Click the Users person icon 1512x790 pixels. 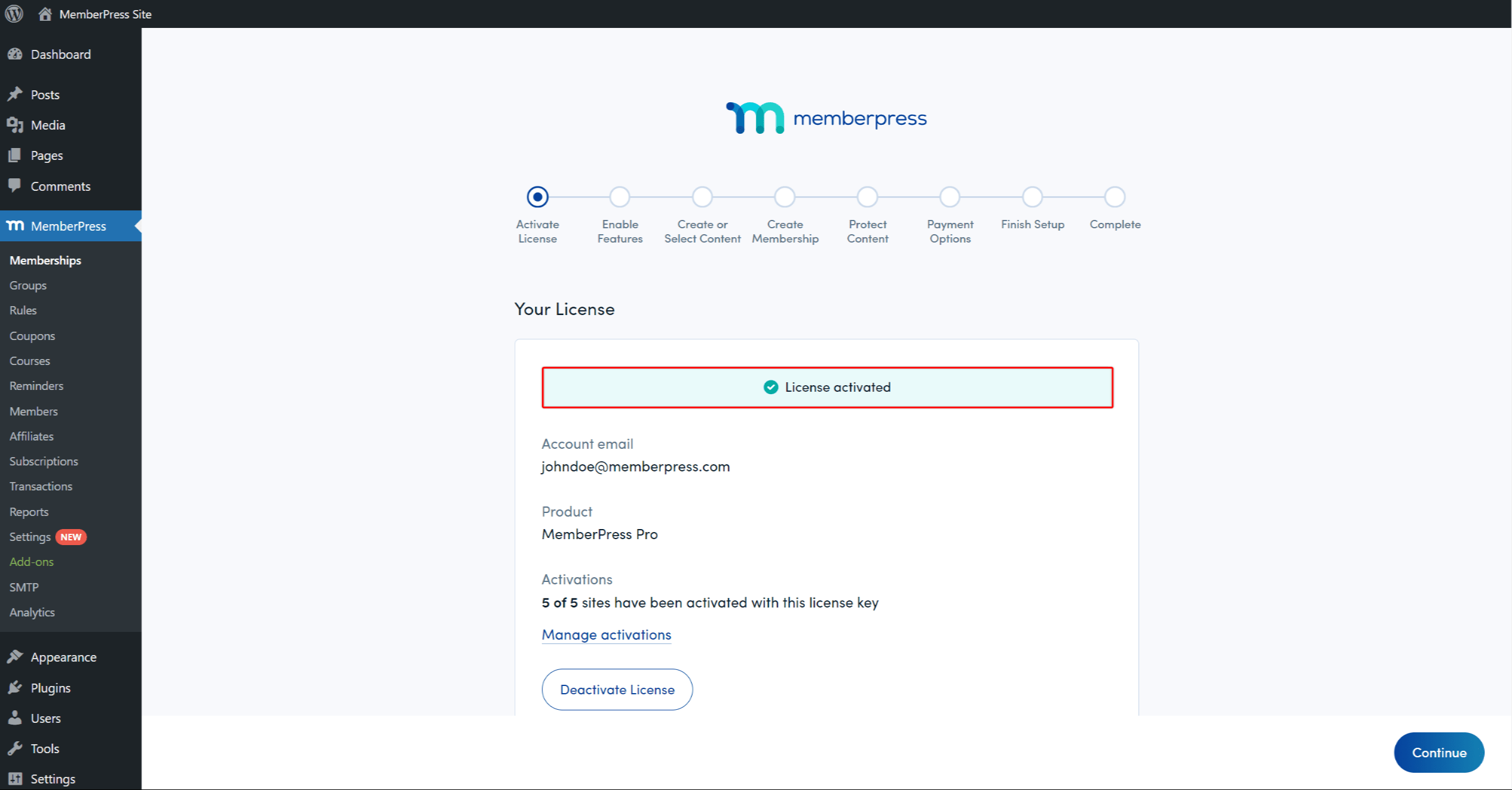point(15,718)
